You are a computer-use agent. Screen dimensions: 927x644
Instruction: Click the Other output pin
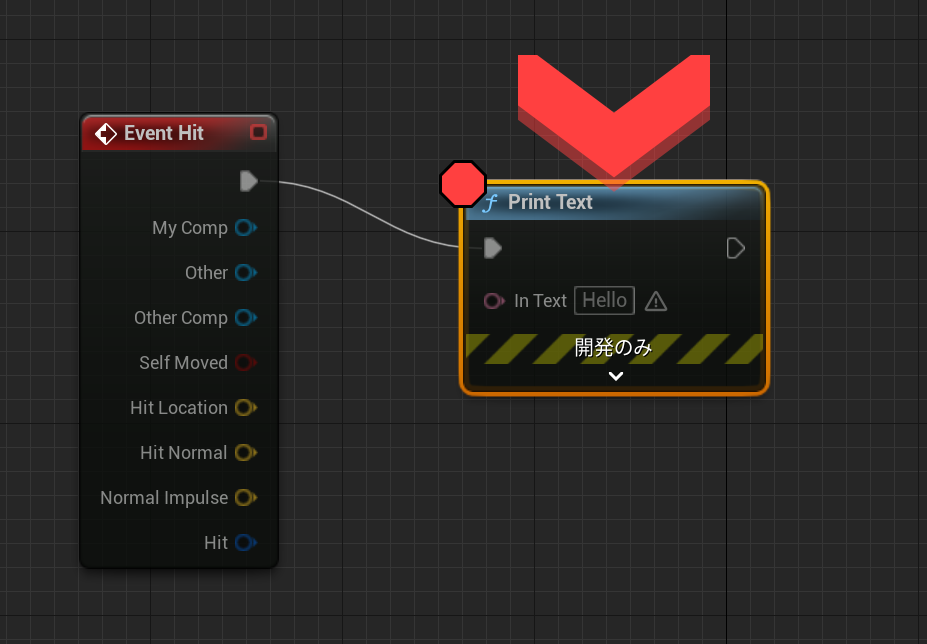coord(246,273)
